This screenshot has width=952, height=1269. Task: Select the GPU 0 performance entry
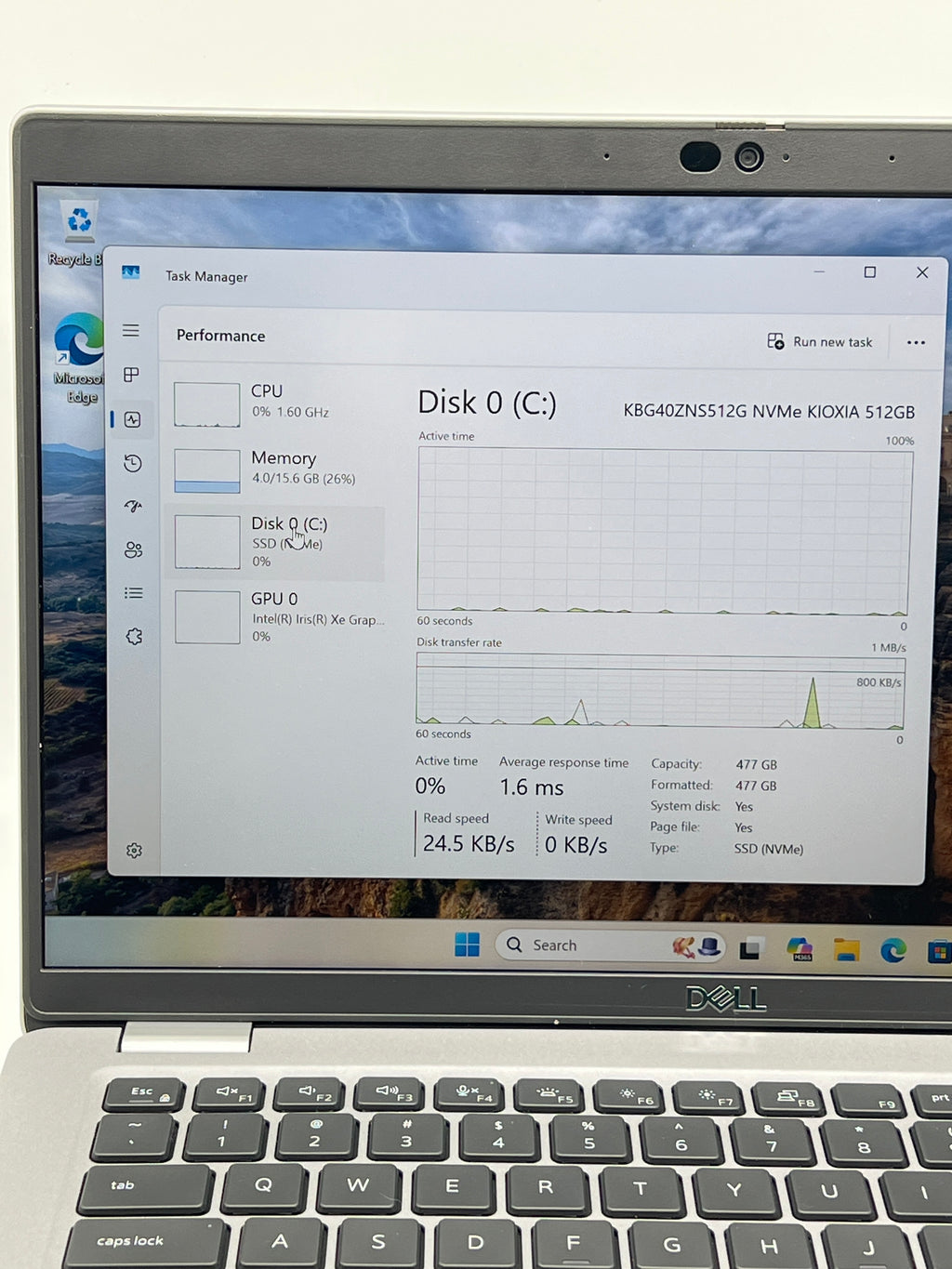click(x=276, y=617)
